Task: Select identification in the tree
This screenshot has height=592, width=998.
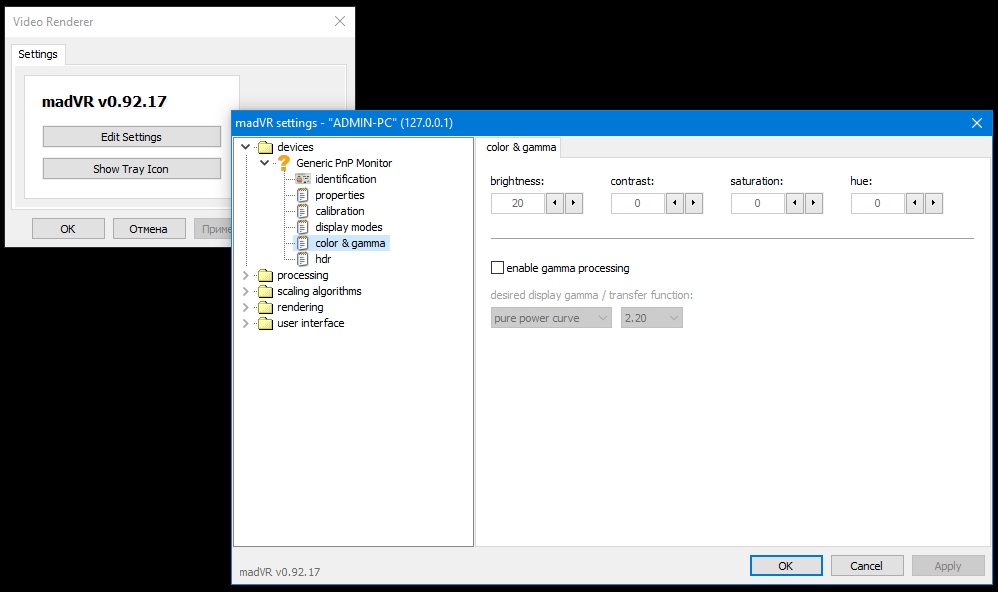Action: click(x=346, y=179)
